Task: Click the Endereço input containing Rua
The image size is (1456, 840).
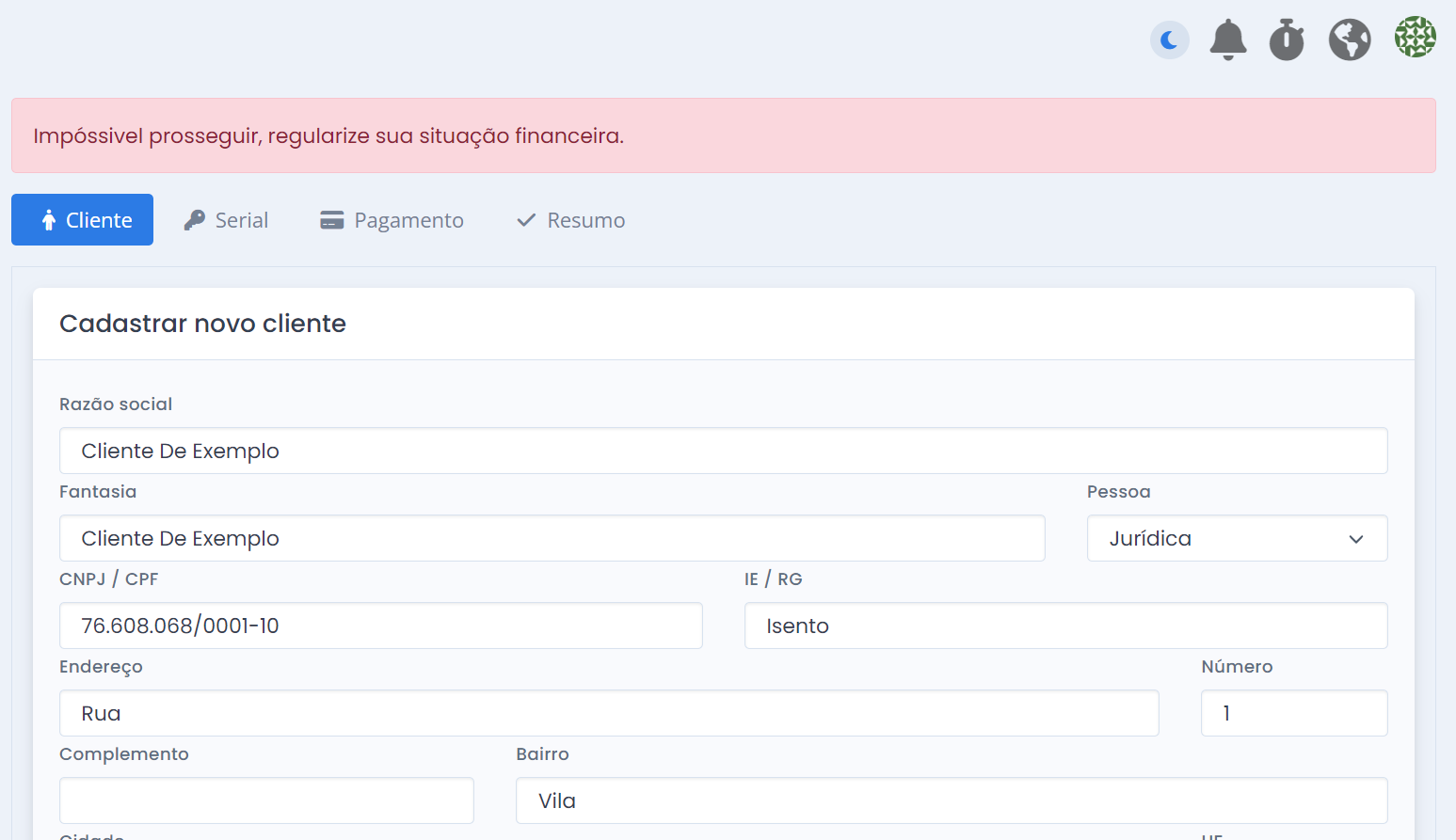Action: [609, 713]
